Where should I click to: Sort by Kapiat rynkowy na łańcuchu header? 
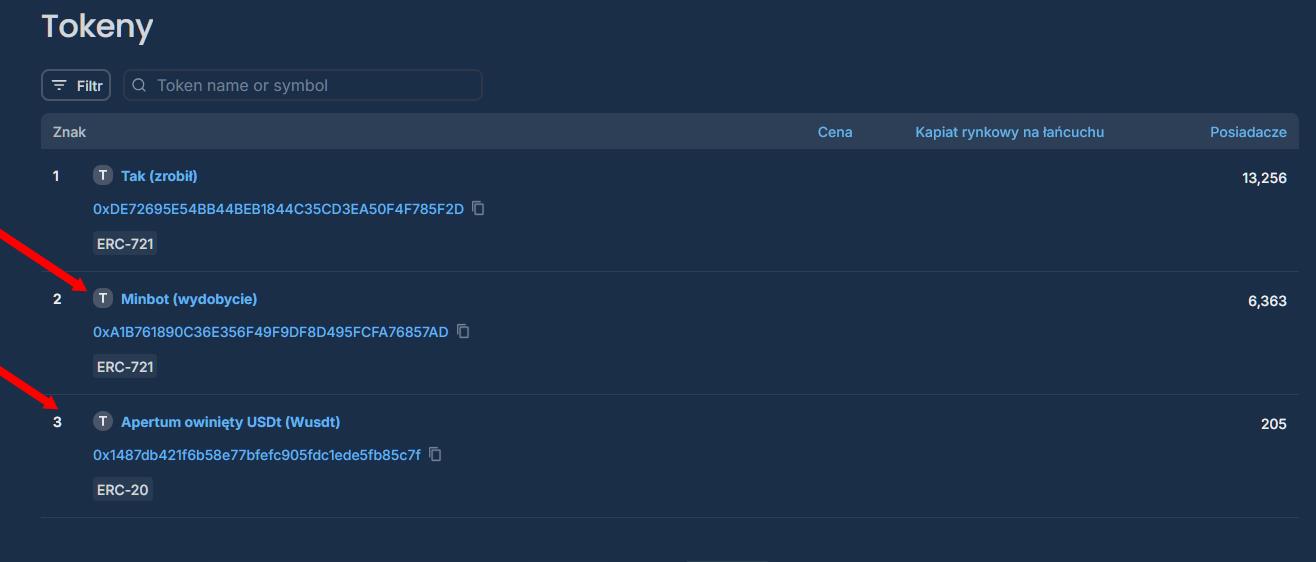pos(1010,132)
